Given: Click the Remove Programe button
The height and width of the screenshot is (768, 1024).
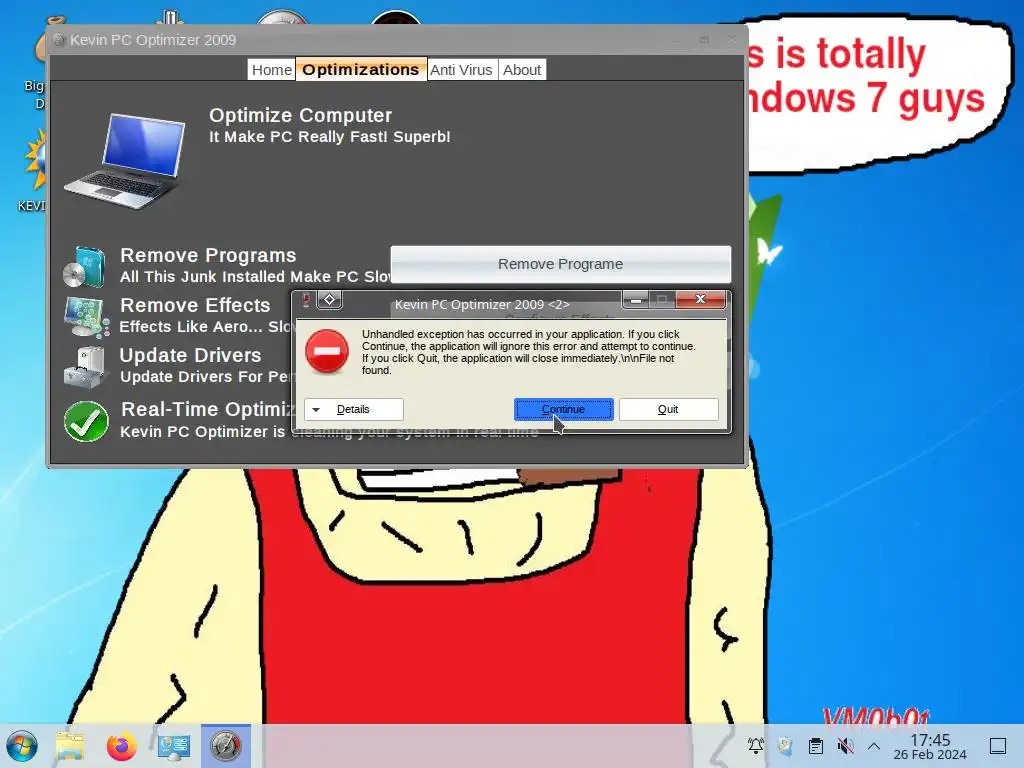Looking at the screenshot, I should click(x=560, y=264).
